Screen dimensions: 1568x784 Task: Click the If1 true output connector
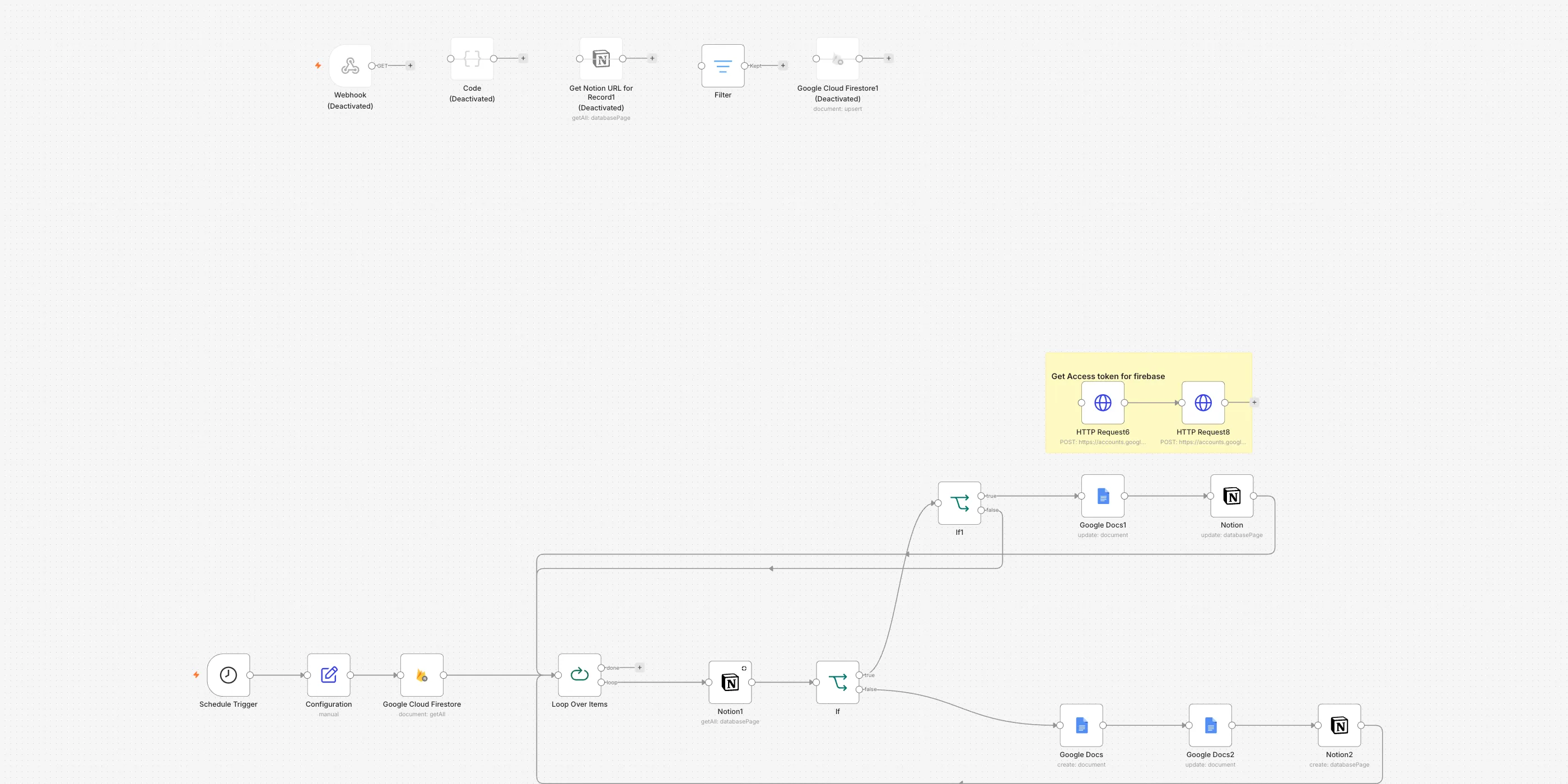pos(981,496)
